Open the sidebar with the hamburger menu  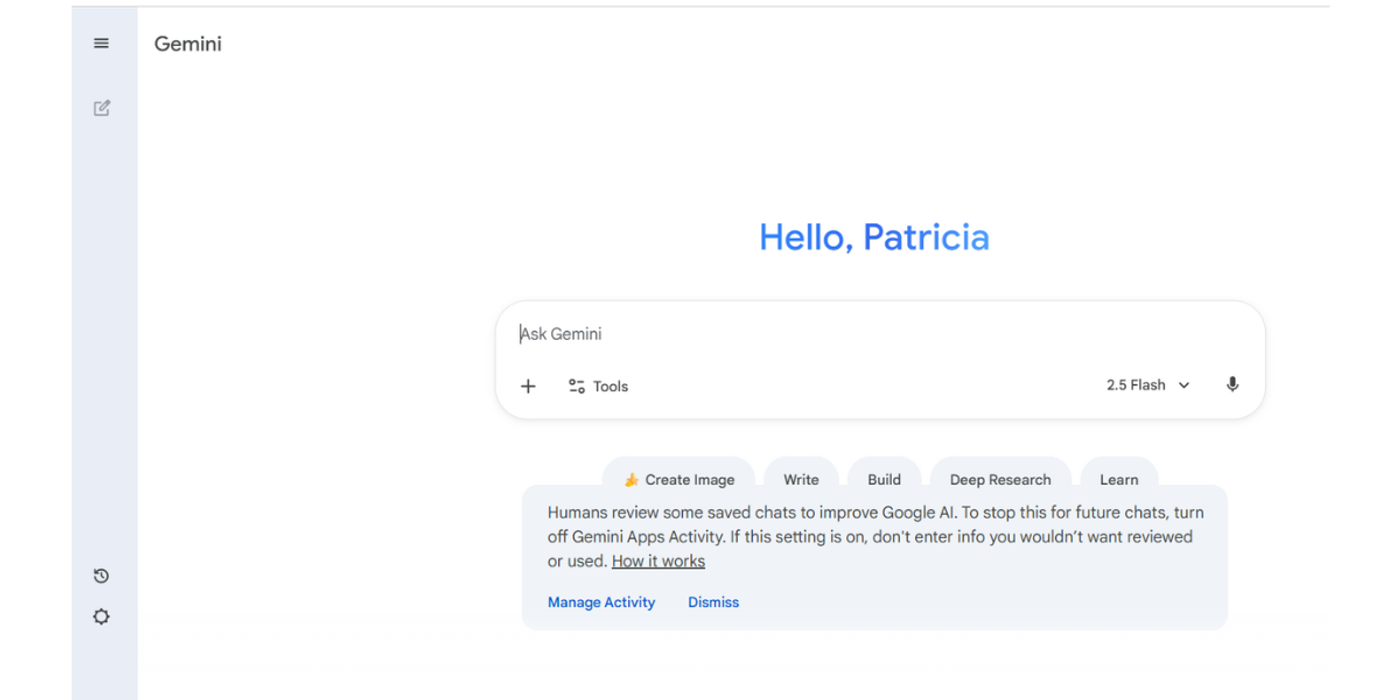point(101,43)
